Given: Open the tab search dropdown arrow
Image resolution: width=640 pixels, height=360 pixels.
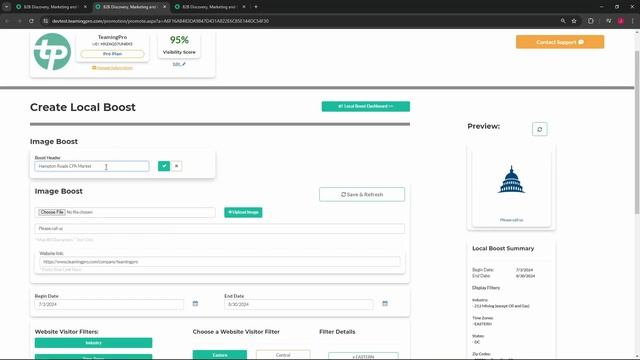Looking at the screenshot, I should pos(7,7).
